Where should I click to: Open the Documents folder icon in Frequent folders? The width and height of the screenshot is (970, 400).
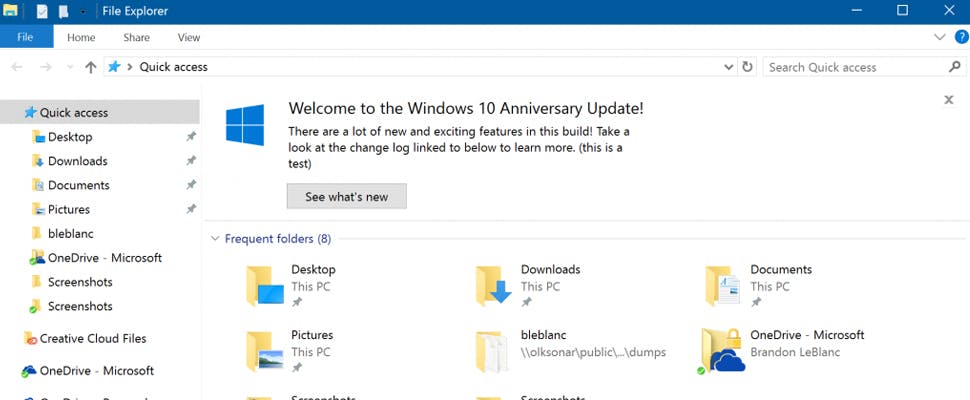(723, 286)
